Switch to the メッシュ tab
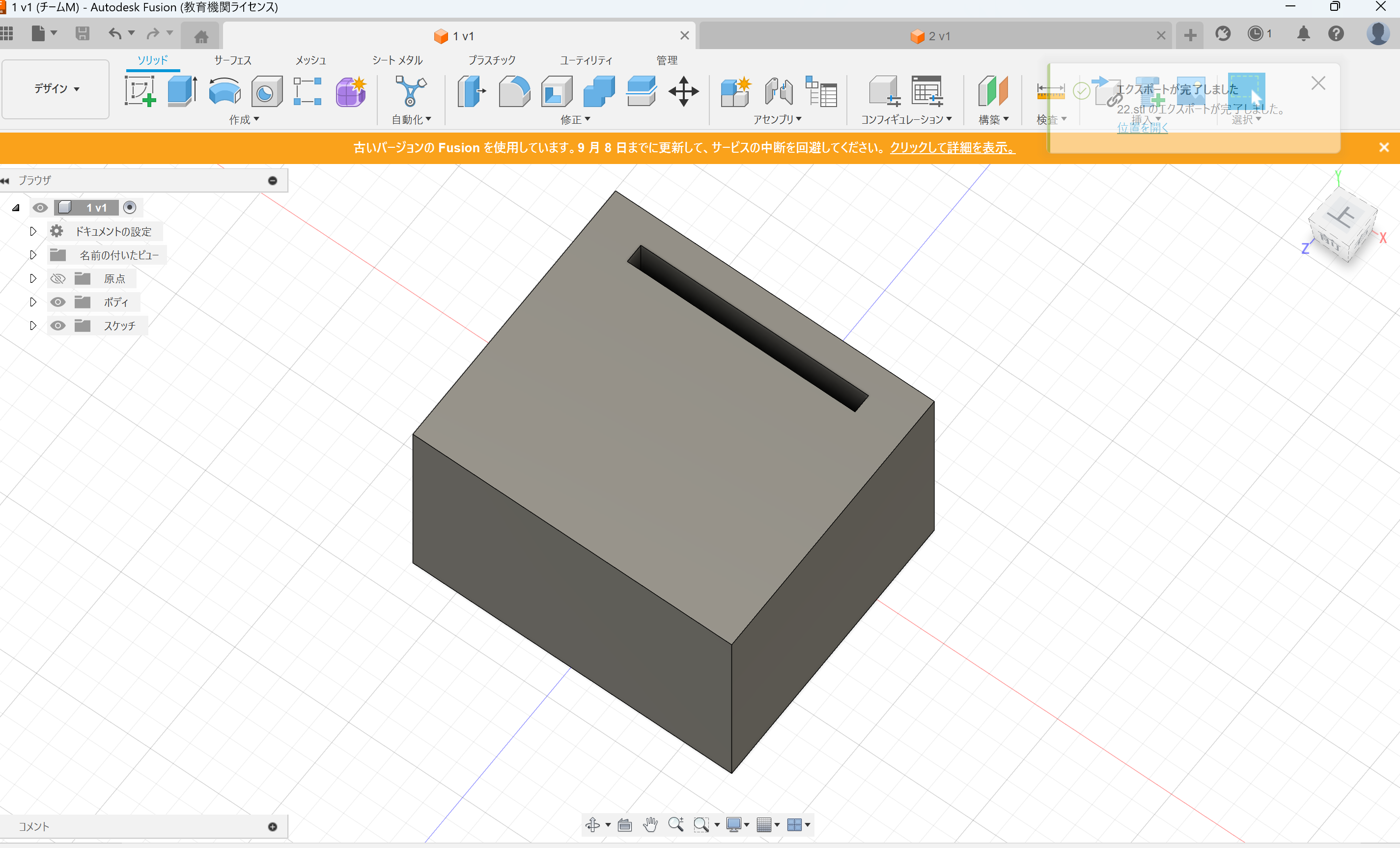 [311, 60]
